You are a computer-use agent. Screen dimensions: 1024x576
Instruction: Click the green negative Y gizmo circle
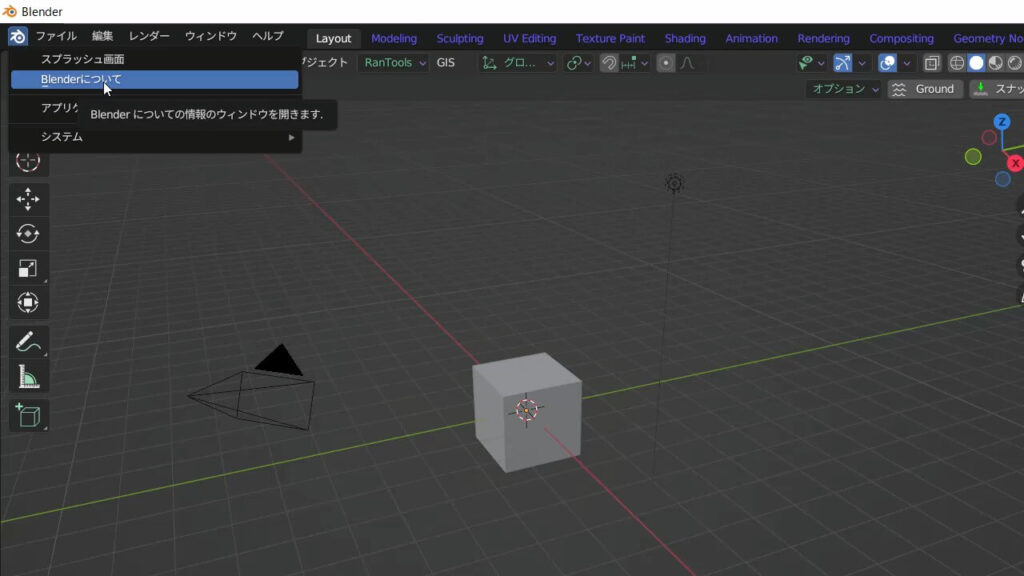pos(973,157)
